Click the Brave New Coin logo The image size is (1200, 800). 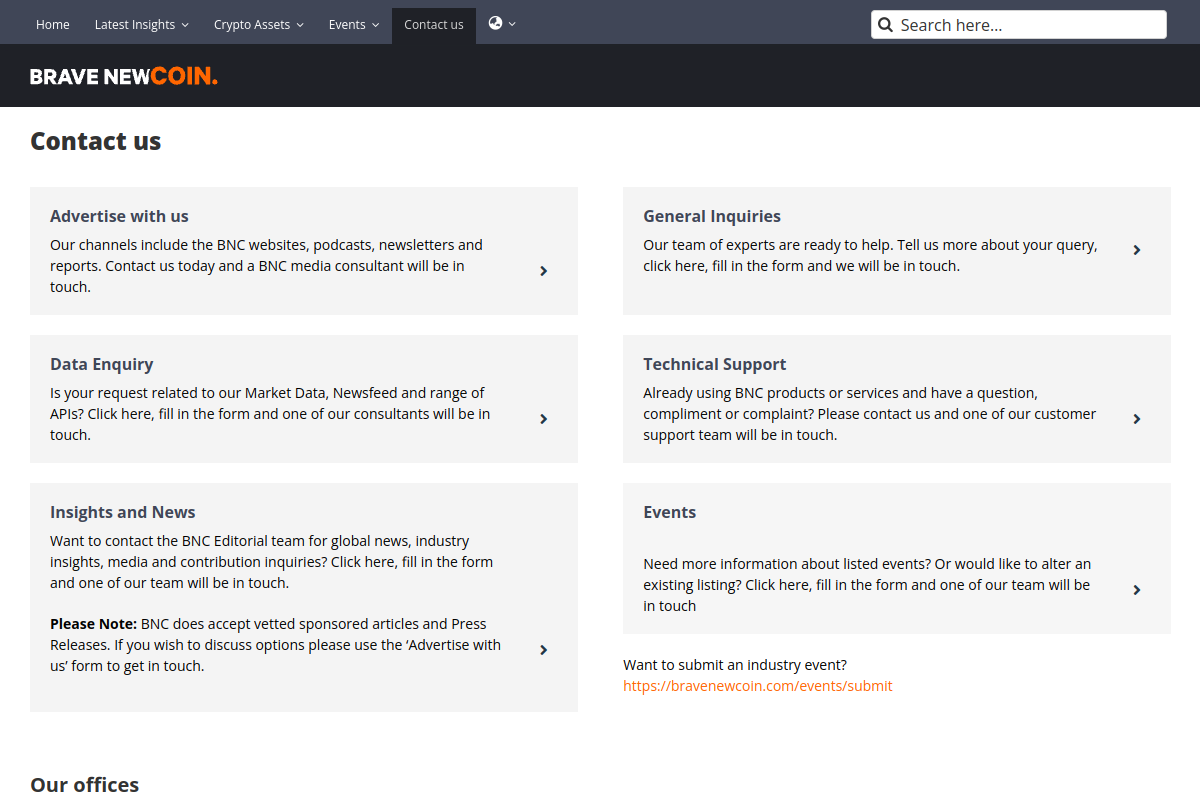coord(124,76)
